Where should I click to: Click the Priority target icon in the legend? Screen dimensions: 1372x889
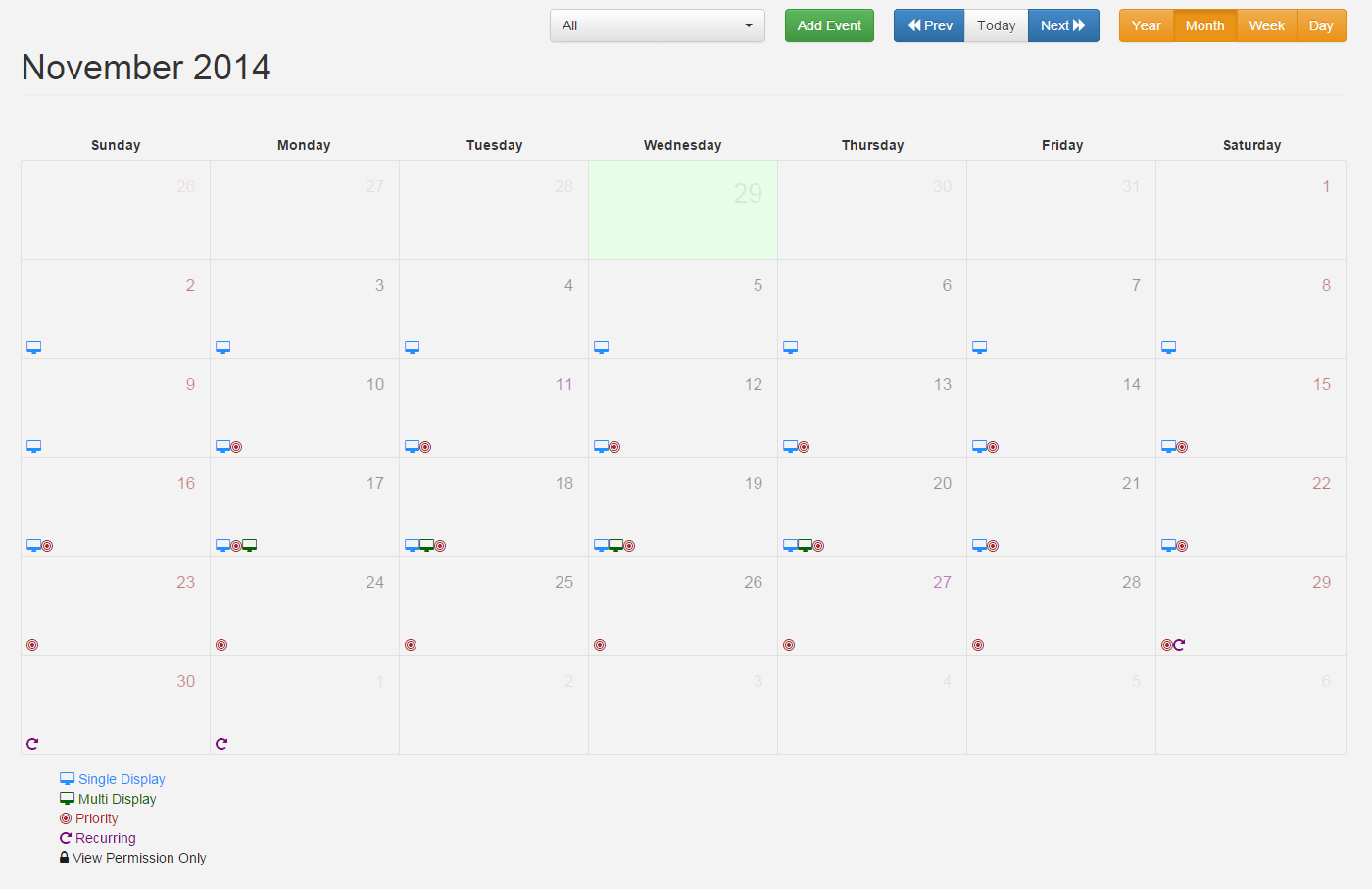[66, 817]
